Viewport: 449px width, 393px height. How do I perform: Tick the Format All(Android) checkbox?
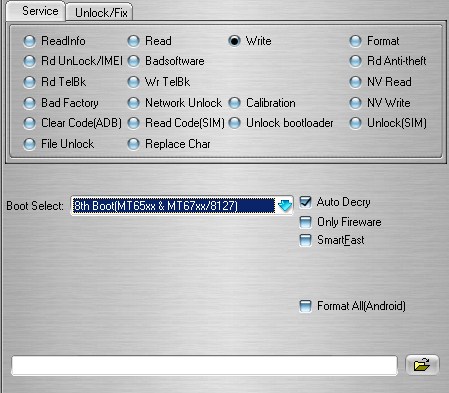[305, 306]
